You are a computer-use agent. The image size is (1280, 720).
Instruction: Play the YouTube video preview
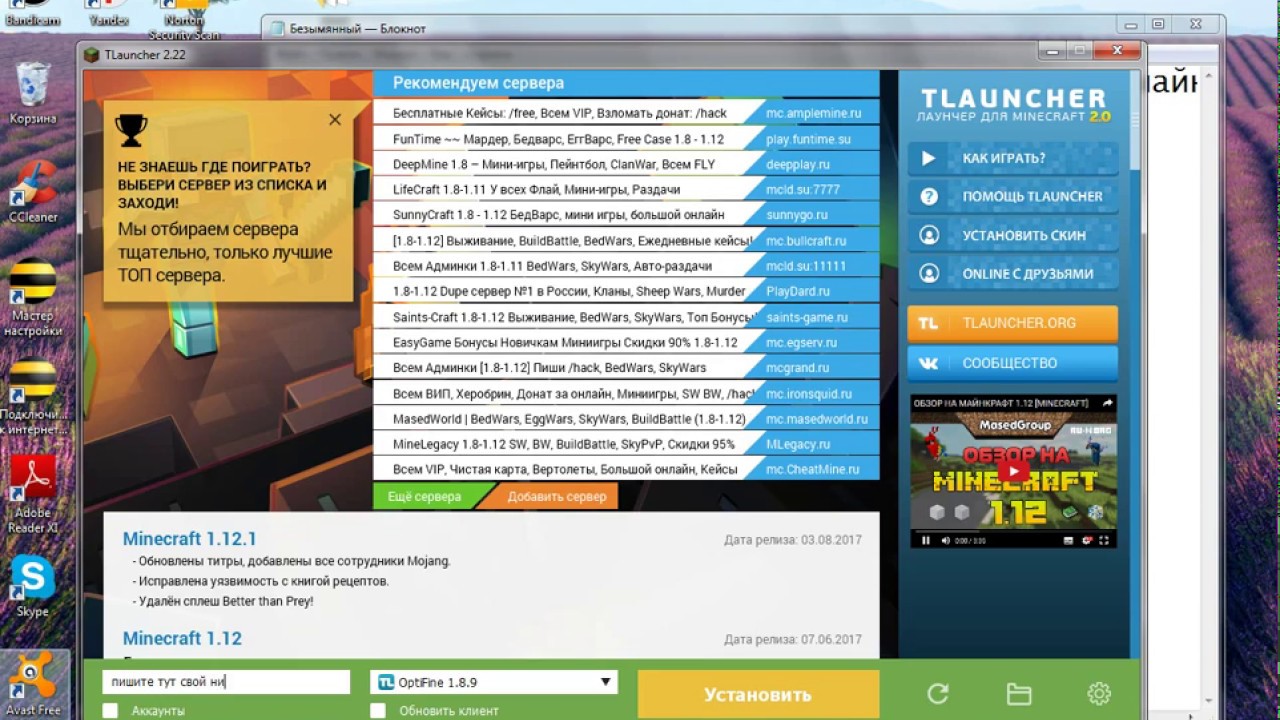1013,470
